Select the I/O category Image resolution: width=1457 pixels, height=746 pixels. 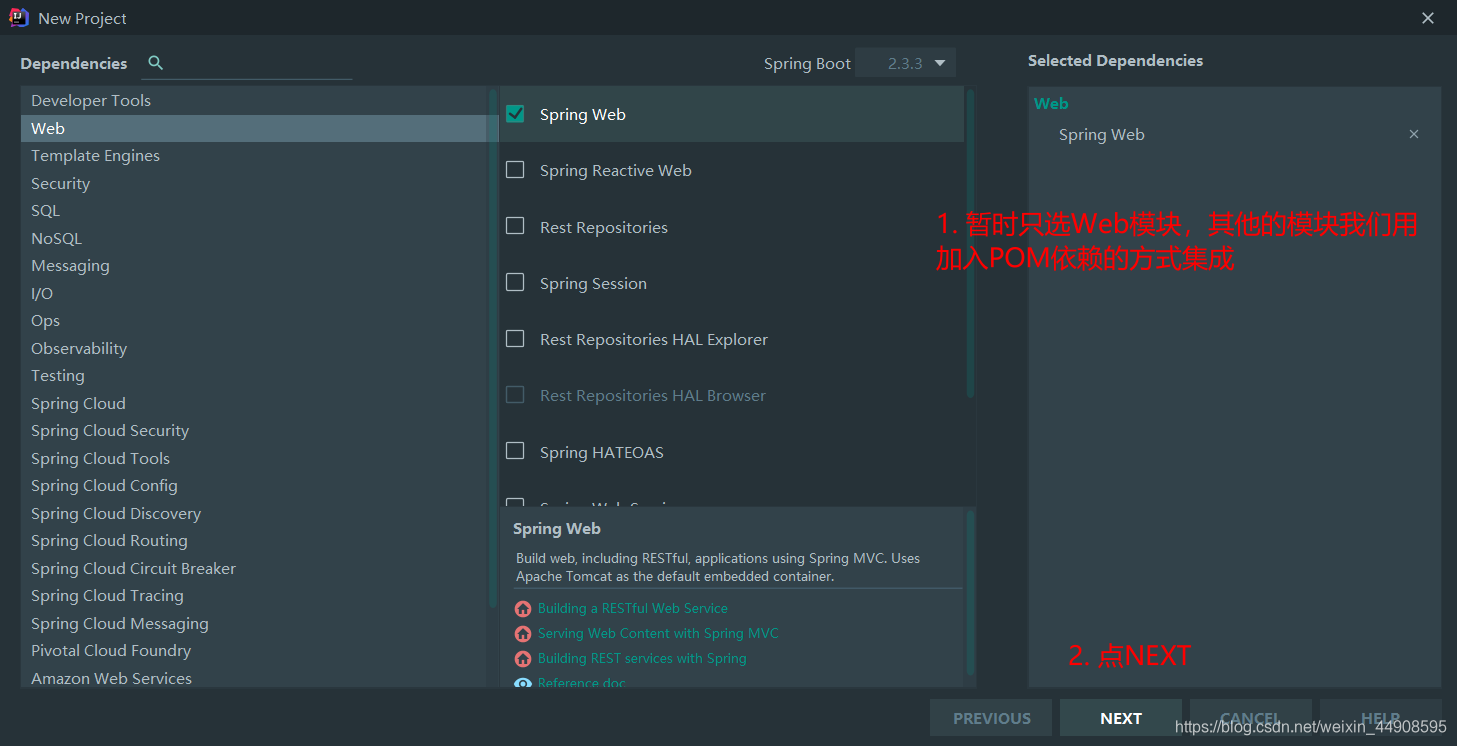255,293
